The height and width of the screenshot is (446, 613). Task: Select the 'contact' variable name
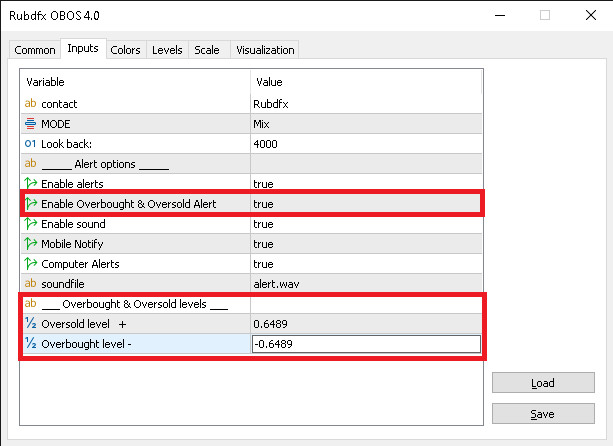[x=59, y=104]
